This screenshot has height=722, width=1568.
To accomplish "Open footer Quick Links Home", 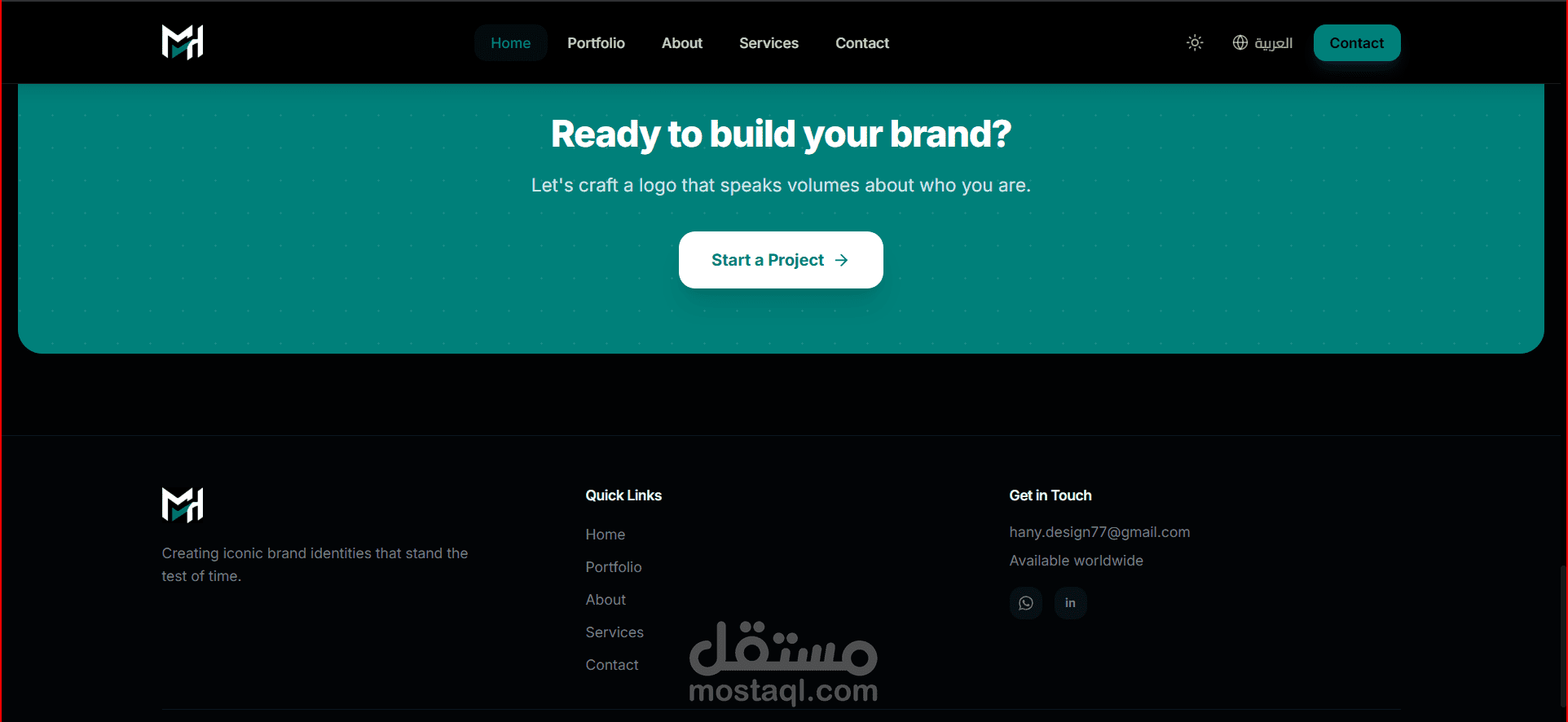I will pyautogui.click(x=606, y=535).
